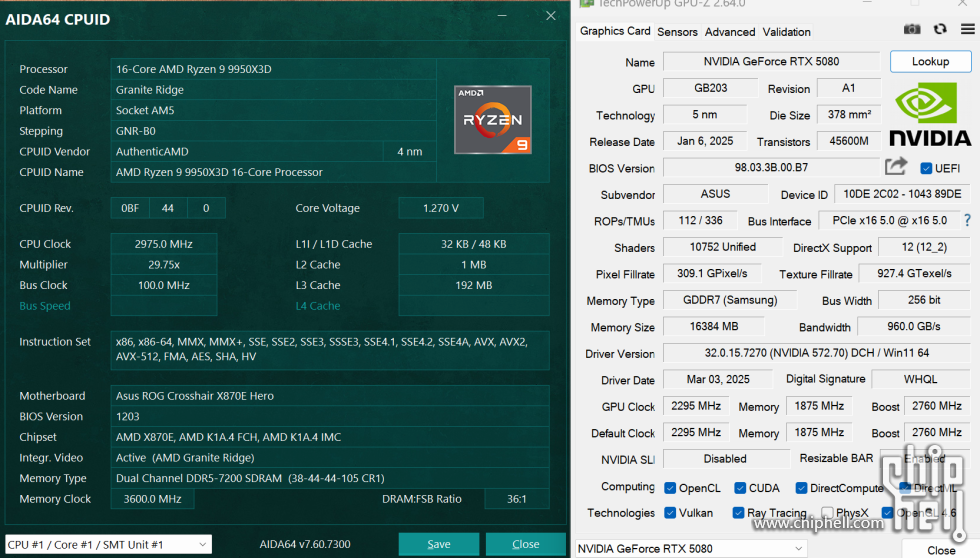Click the Core Voltage value 1.270 V
The height and width of the screenshot is (558, 980).
tap(441, 208)
